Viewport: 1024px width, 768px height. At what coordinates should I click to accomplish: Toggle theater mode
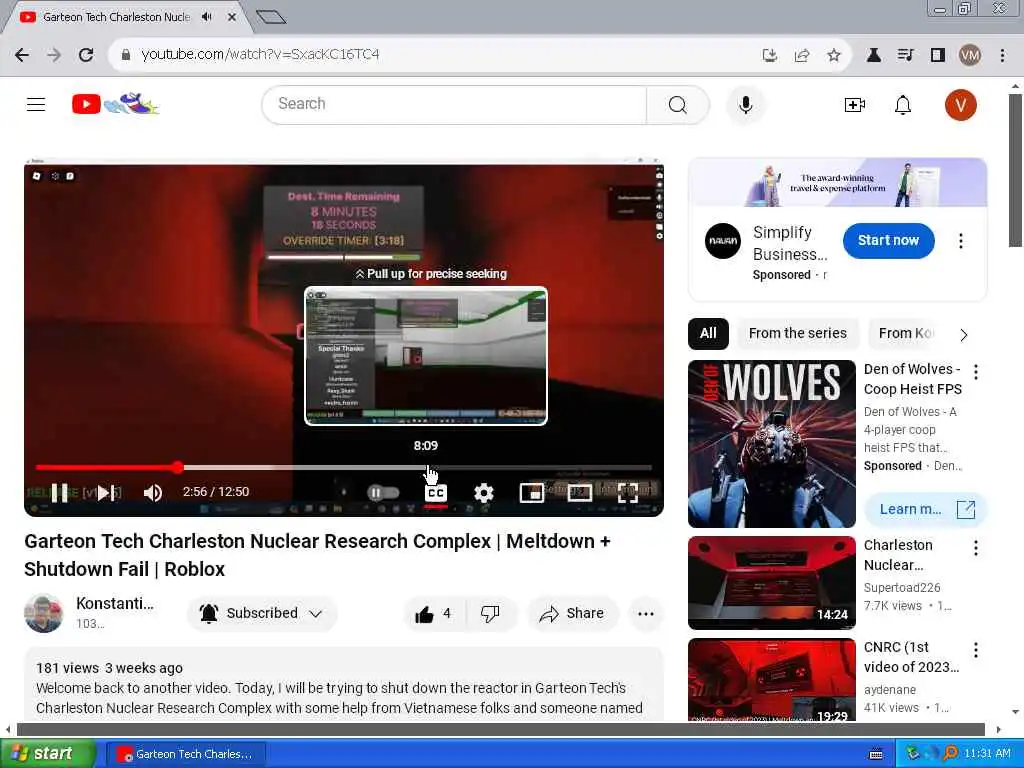(x=579, y=493)
